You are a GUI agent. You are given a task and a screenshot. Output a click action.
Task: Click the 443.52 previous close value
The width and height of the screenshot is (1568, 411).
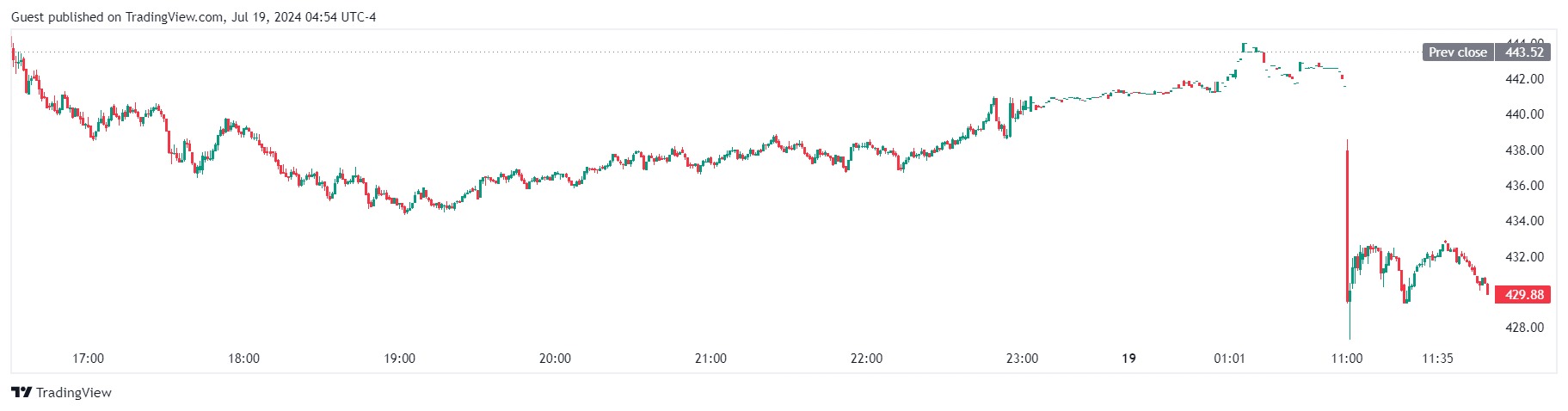coord(1525,52)
